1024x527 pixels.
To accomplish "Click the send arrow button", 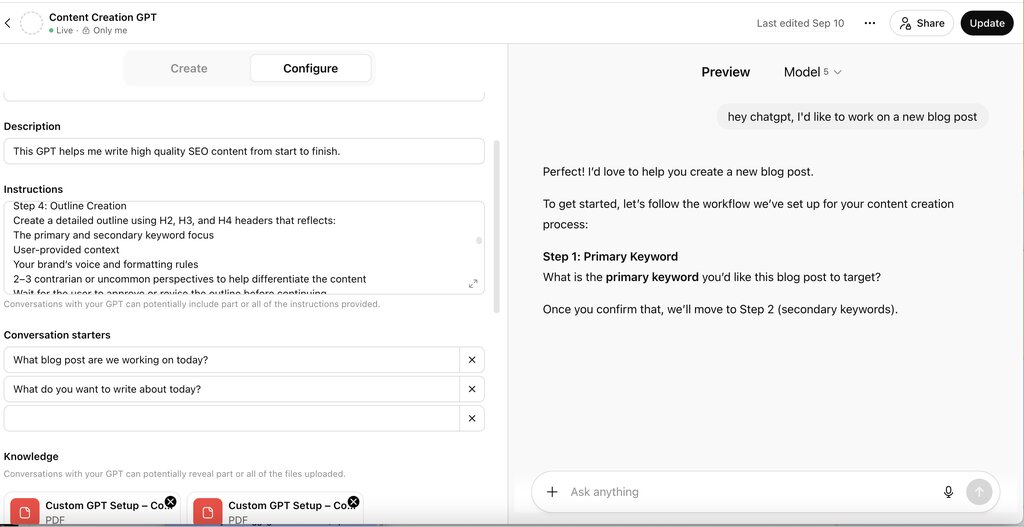I will (x=979, y=492).
